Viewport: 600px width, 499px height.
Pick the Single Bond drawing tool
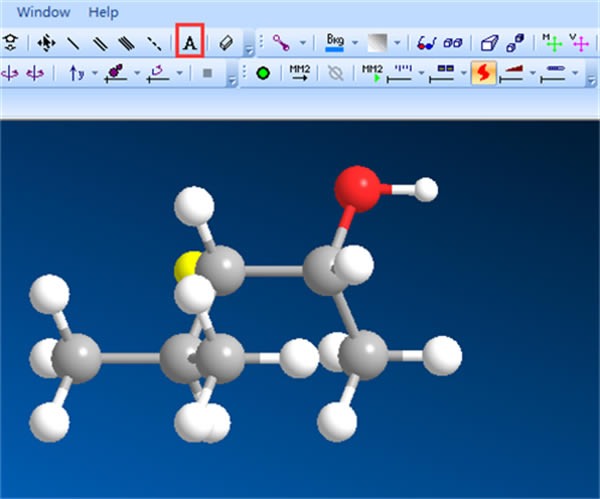(74, 43)
